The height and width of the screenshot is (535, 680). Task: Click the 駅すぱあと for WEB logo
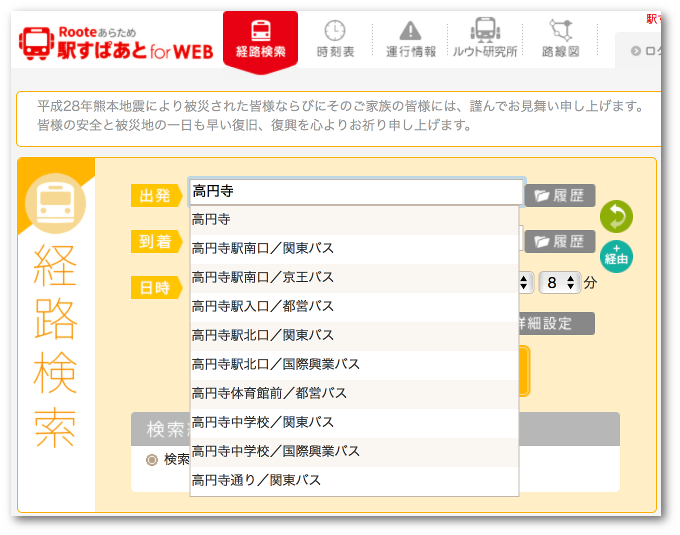click(x=116, y=43)
